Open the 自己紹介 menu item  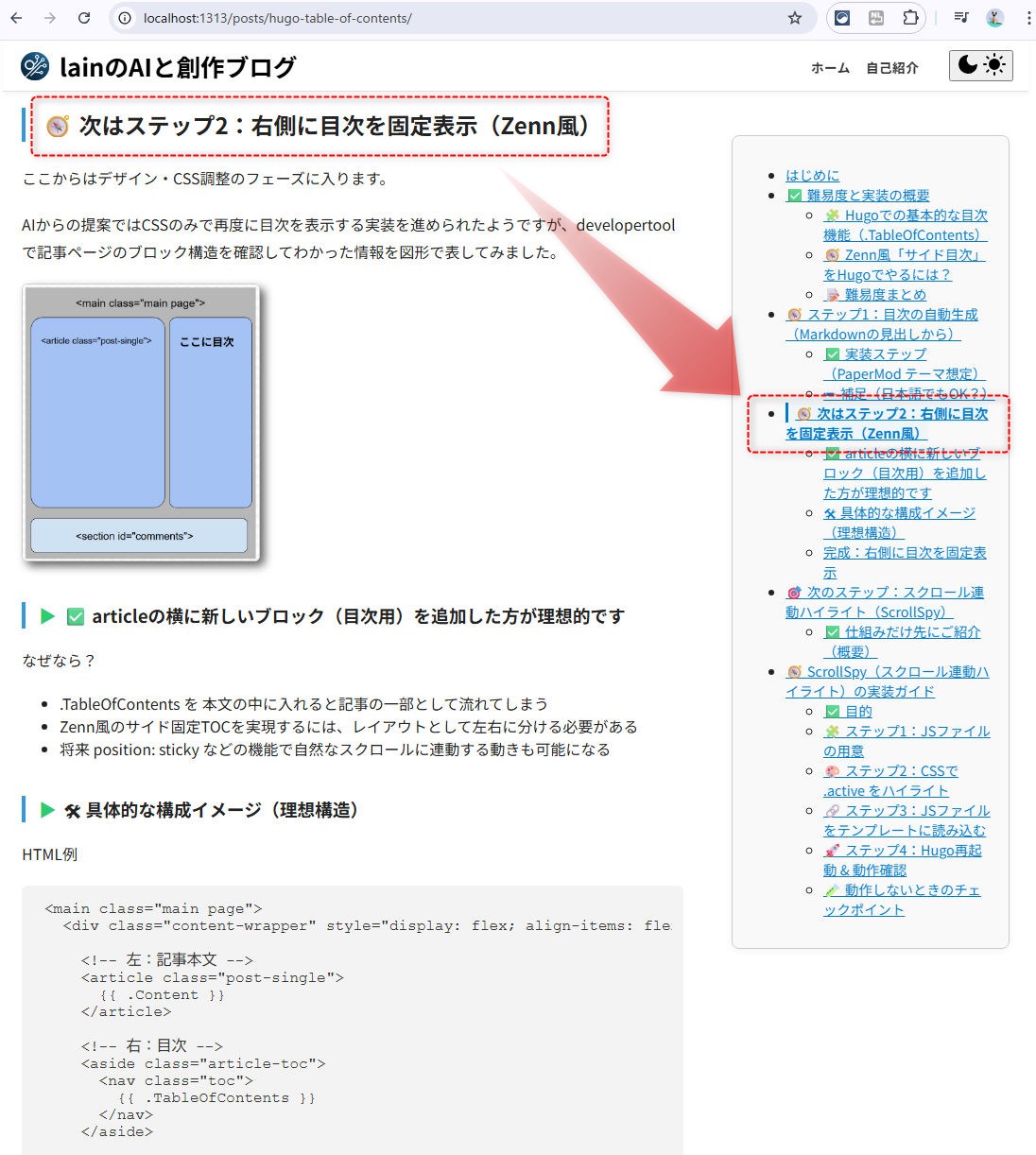(891, 68)
